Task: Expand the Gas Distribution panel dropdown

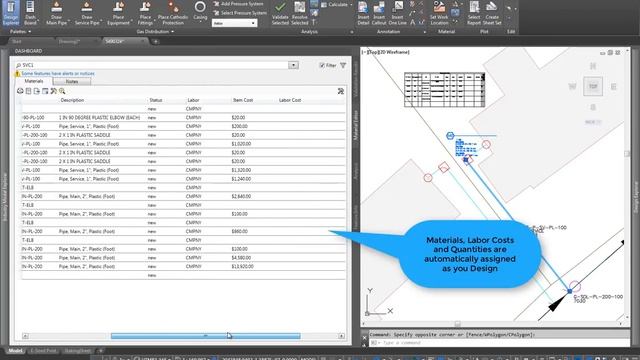Action: click(155, 31)
